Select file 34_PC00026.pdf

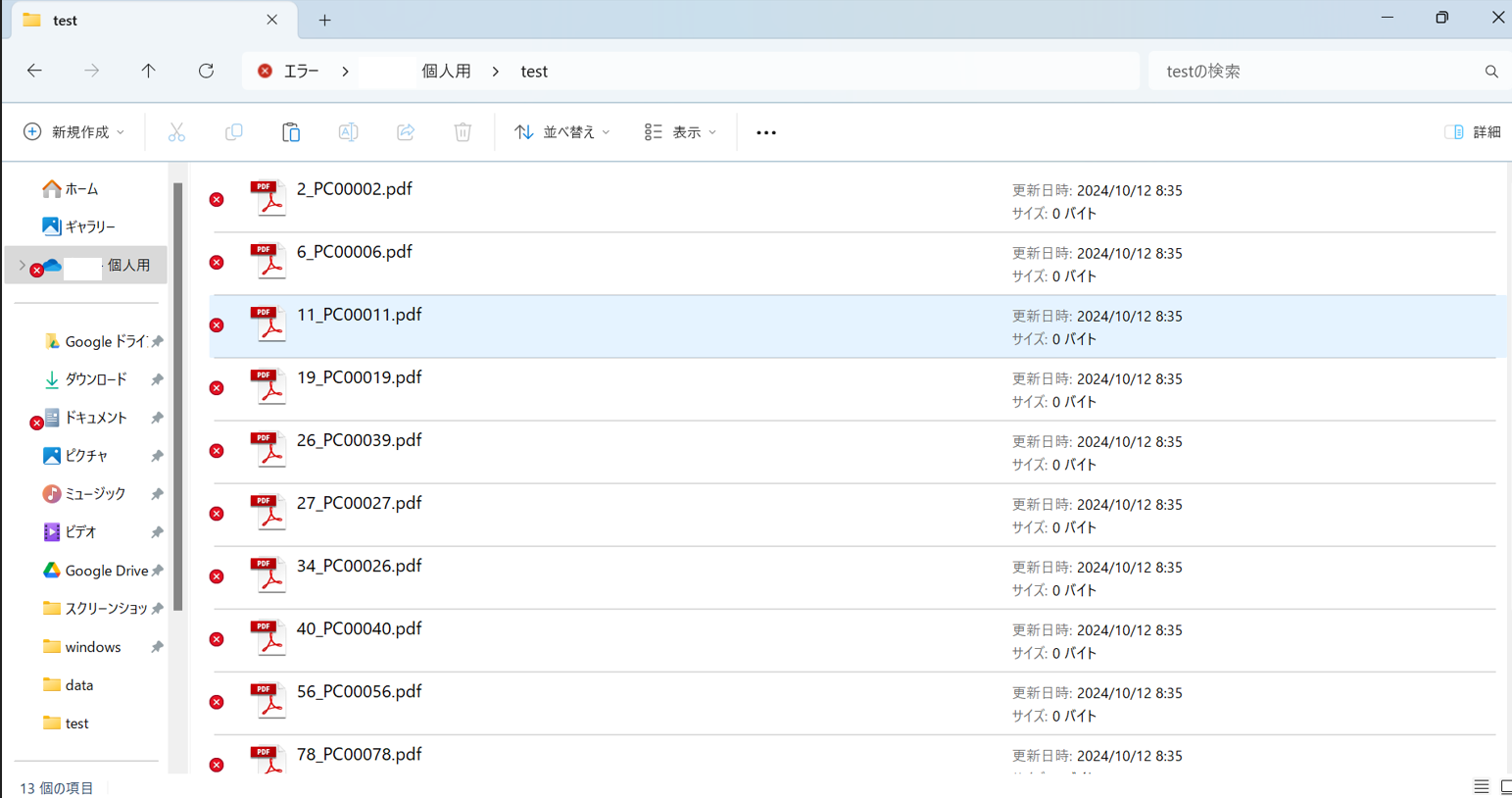click(x=853, y=577)
